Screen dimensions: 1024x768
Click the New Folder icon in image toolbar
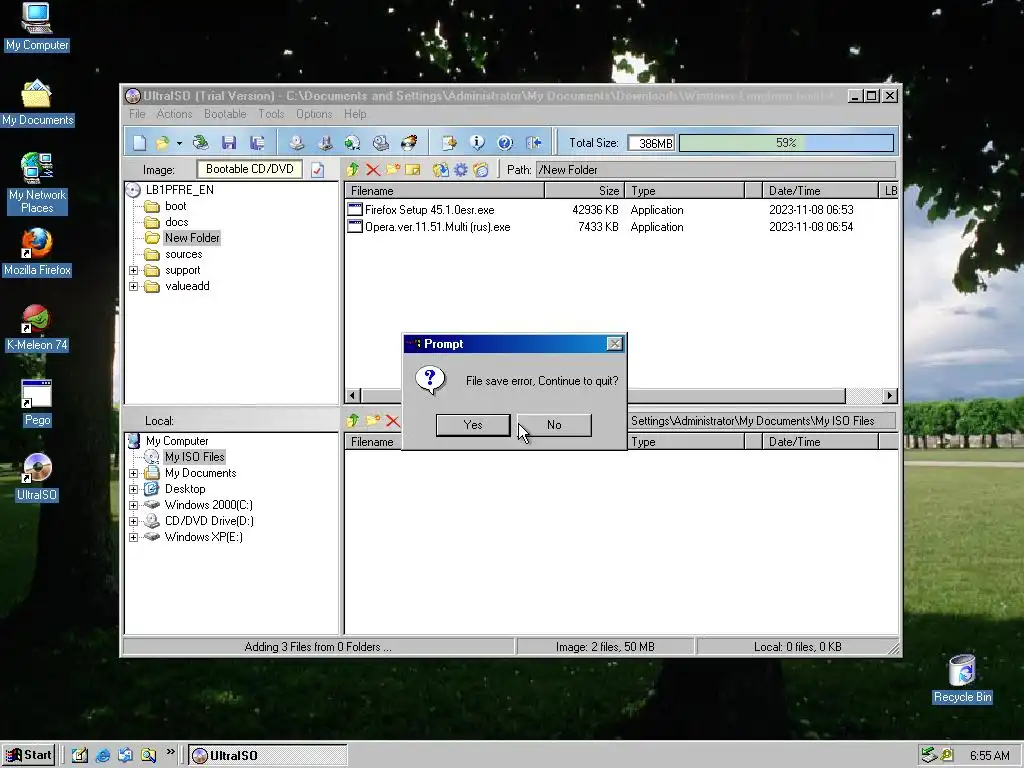tap(392, 170)
